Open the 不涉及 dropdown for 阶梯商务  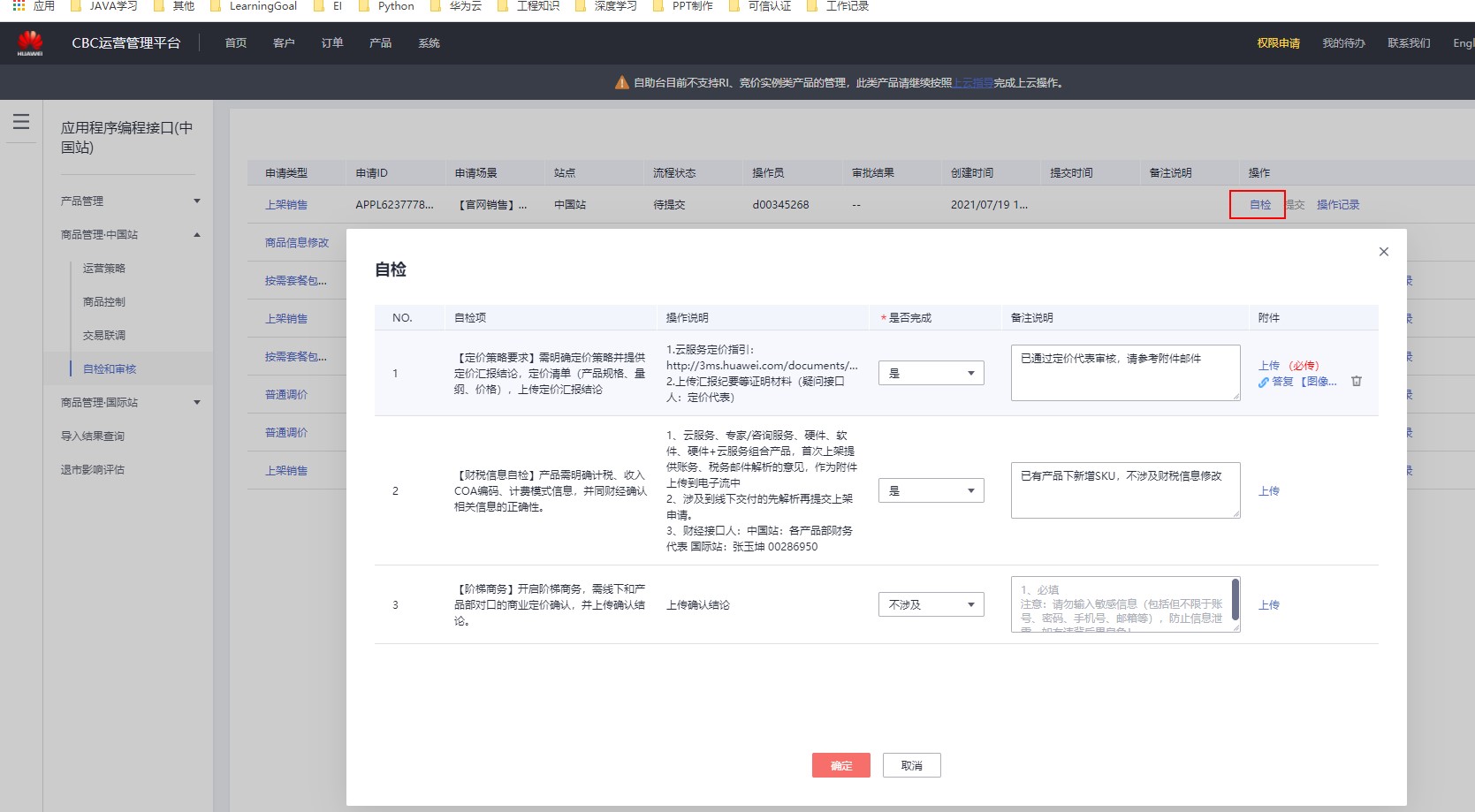coord(931,605)
